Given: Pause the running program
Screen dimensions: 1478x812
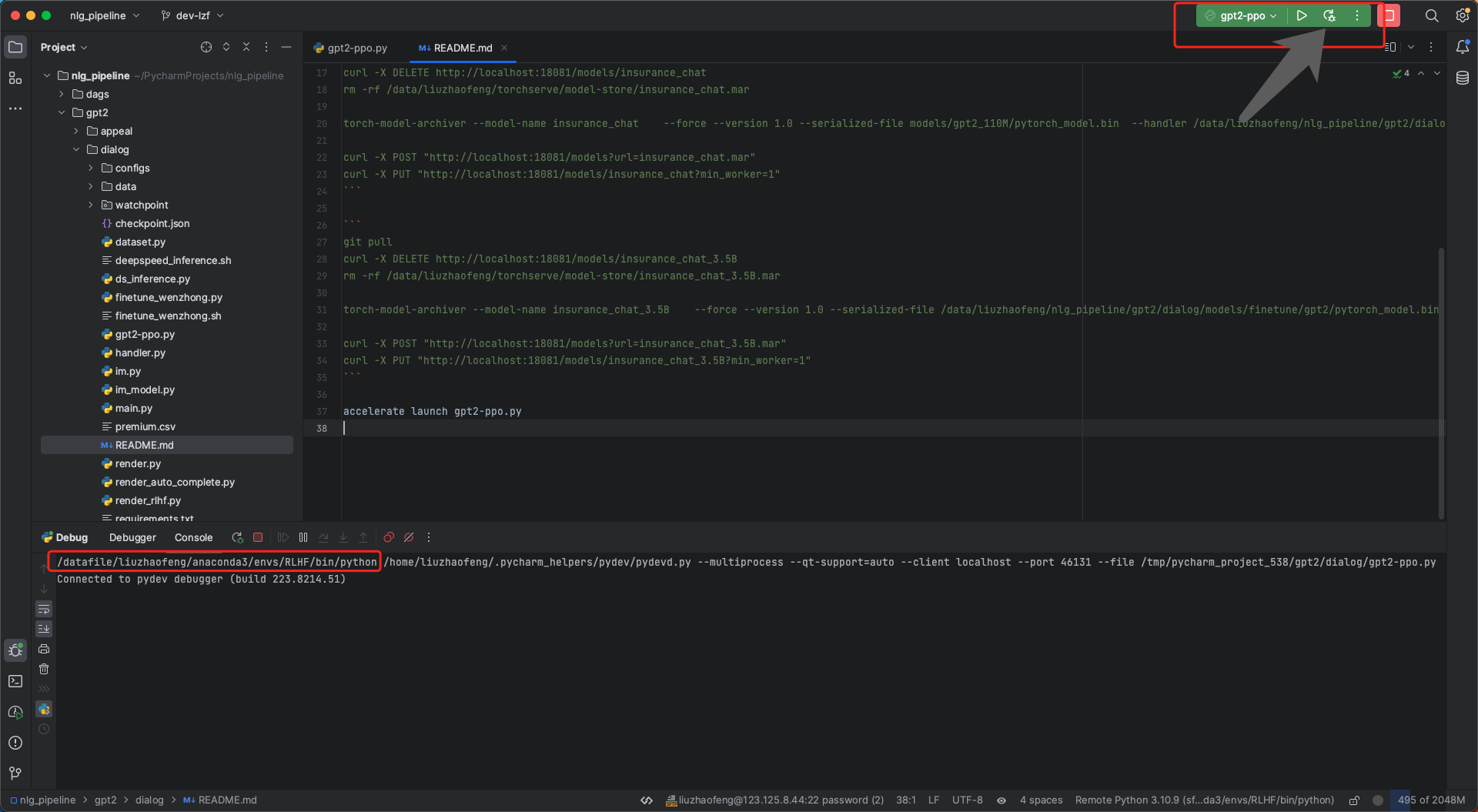Looking at the screenshot, I should (x=303, y=537).
